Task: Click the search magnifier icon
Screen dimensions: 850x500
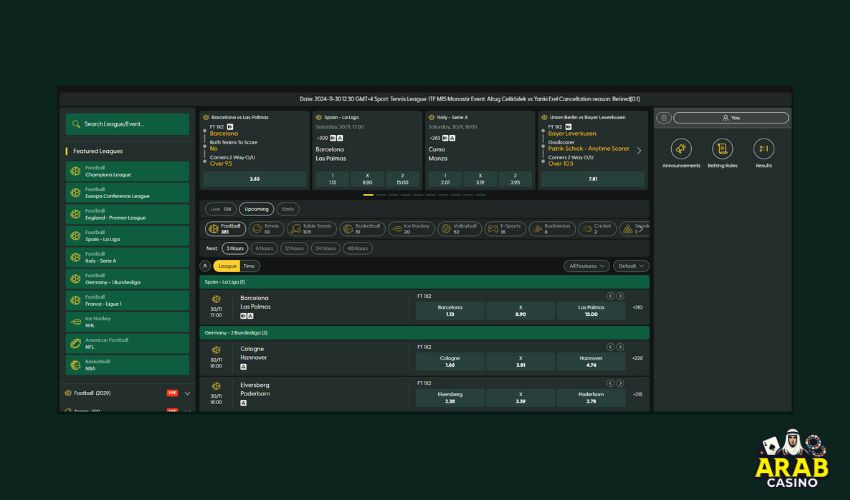Action: pyautogui.click(x=76, y=124)
